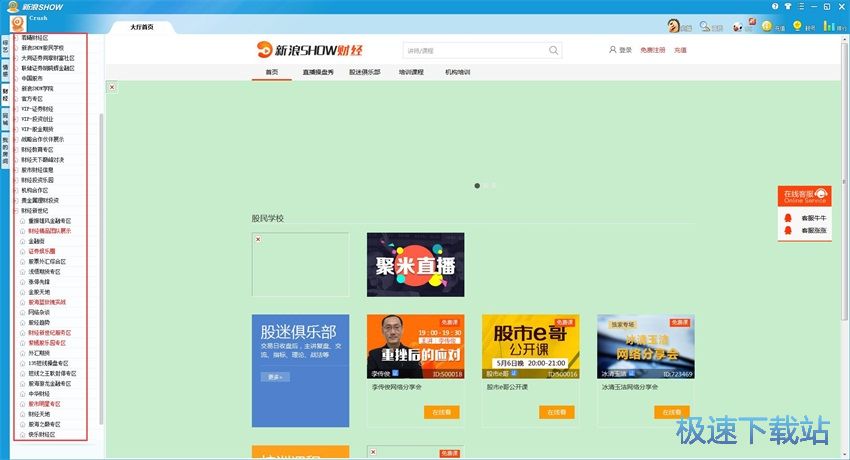Viewport: 850px width, 460px height.
Task: Click 更多 button in 股迷俱乐部 card
Action: point(275,377)
